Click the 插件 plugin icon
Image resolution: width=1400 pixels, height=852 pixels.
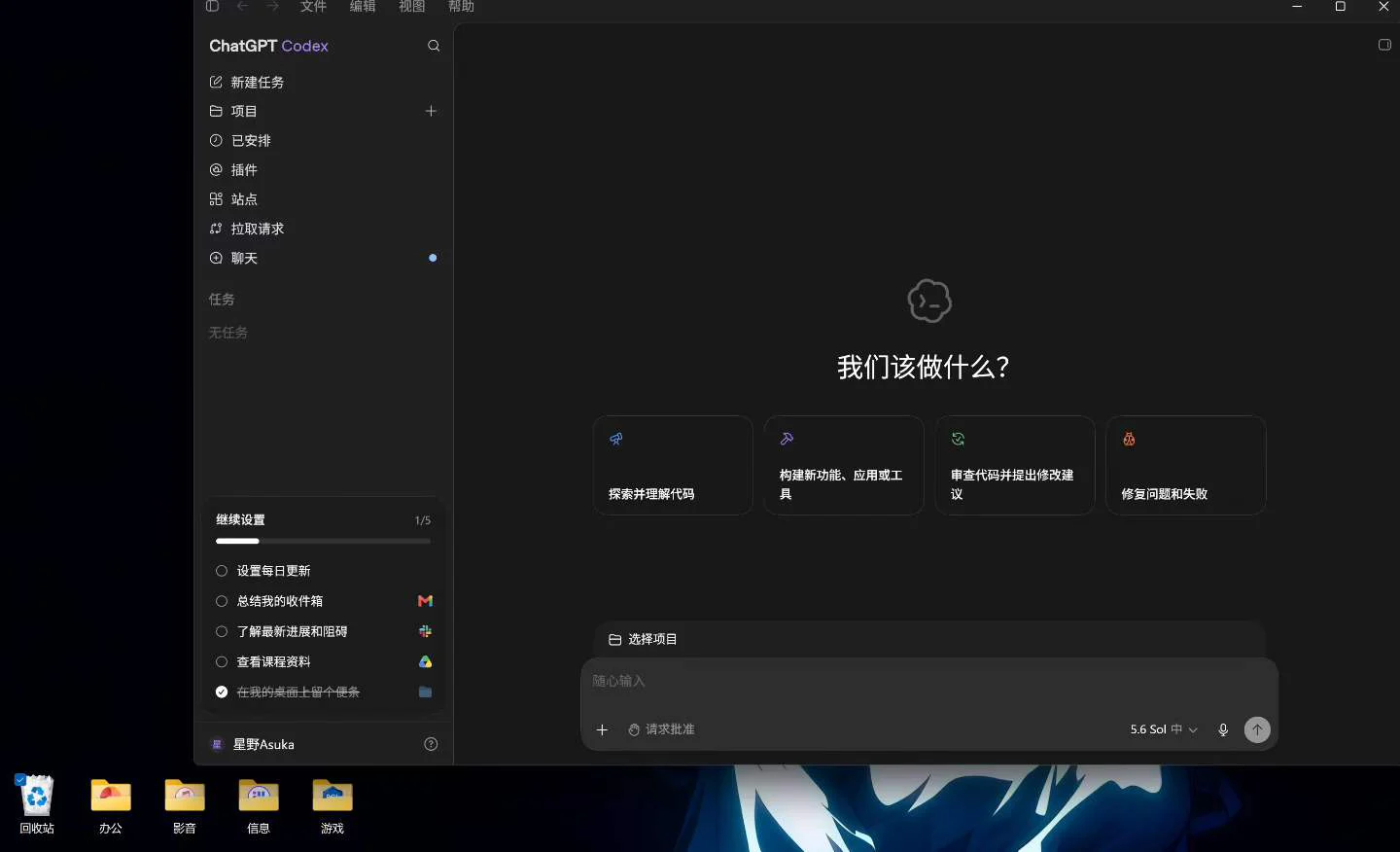[x=216, y=170]
